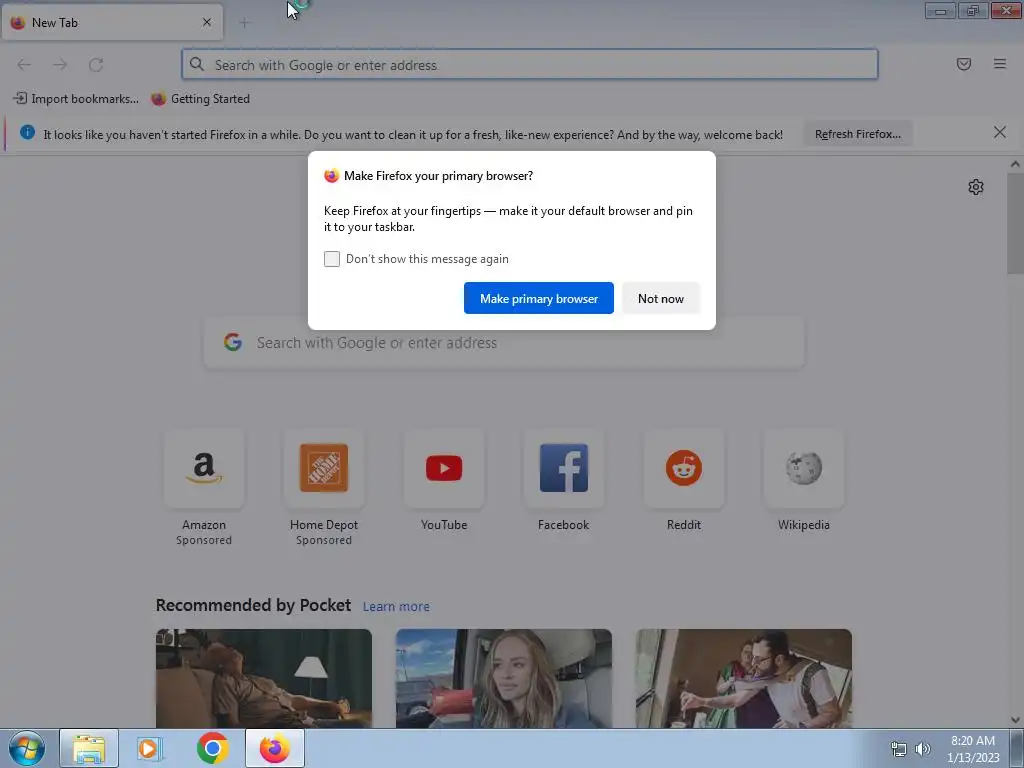Launch Windows Media Player from taskbar
Viewport: 1024px width, 768px height.
coord(150,748)
